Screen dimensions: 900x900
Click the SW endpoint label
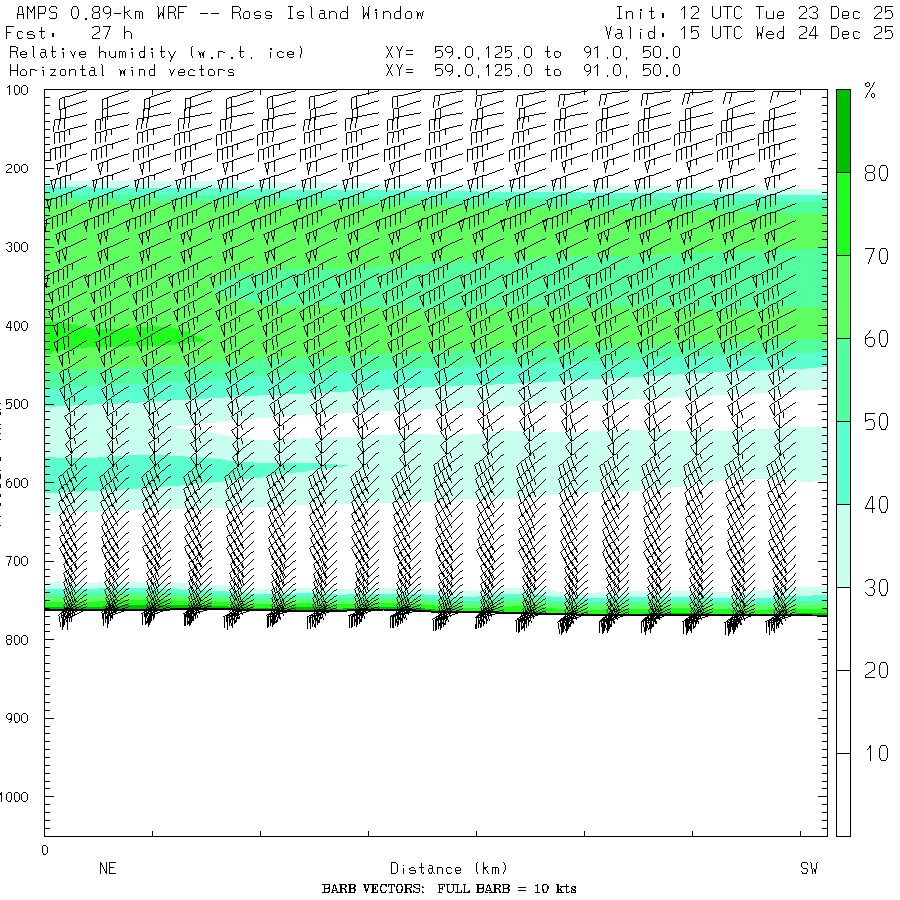pos(808,869)
